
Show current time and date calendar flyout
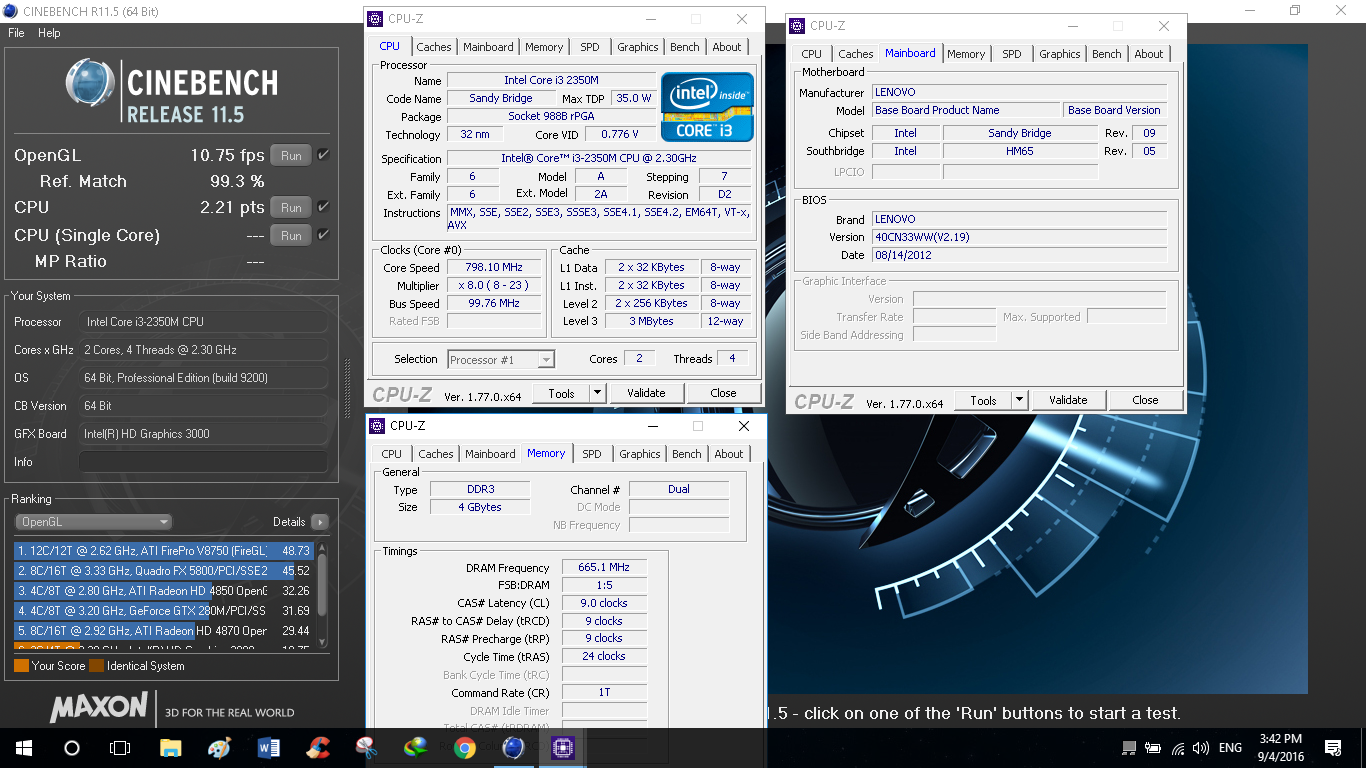pos(1283,747)
